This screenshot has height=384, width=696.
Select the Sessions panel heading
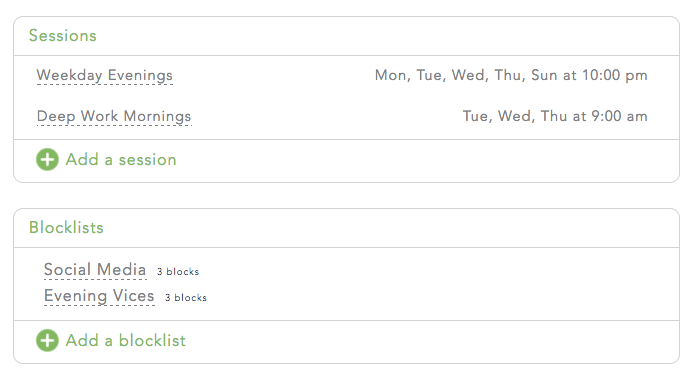point(63,36)
